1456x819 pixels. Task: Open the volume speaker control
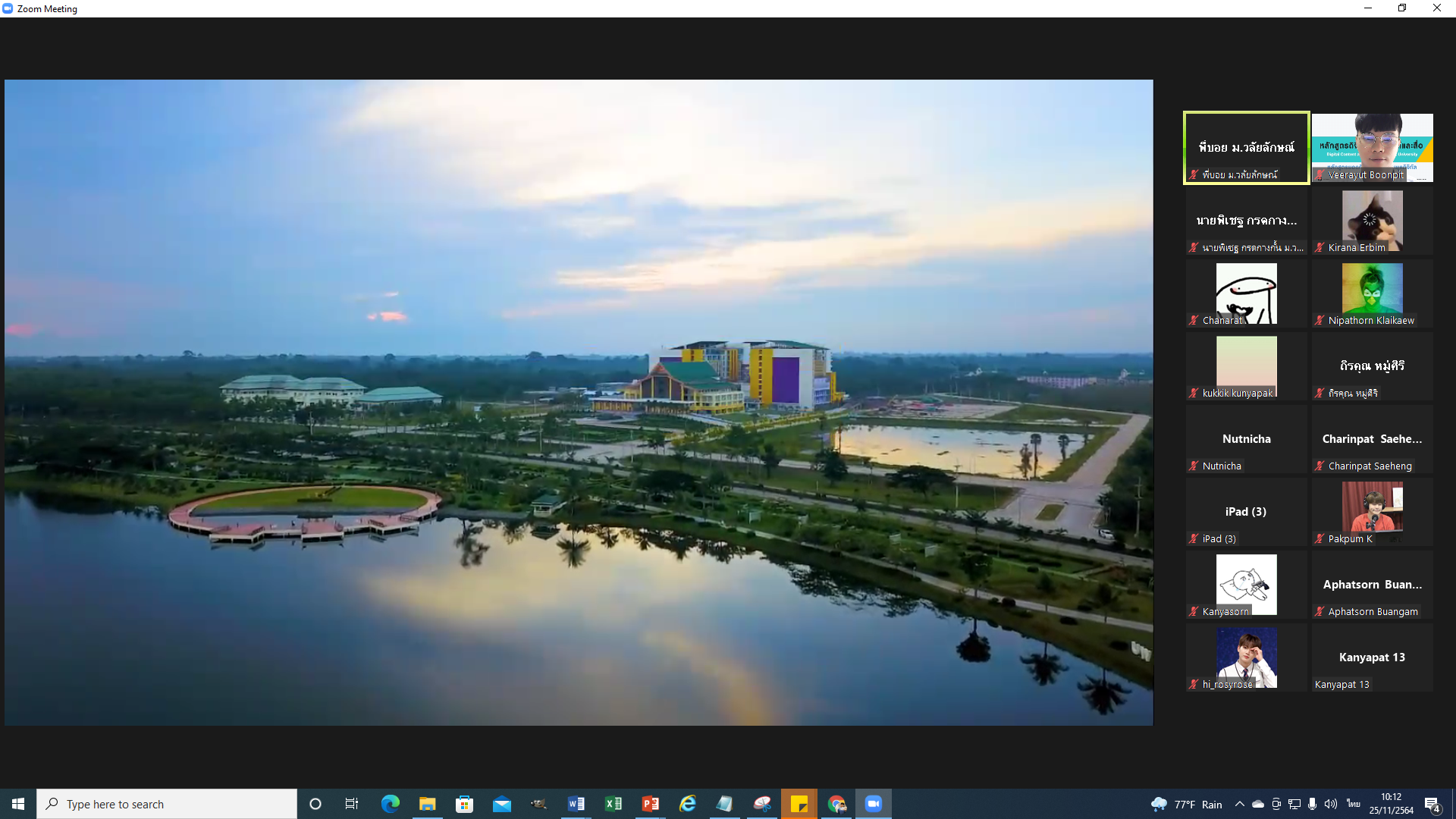(x=1331, y=804)
